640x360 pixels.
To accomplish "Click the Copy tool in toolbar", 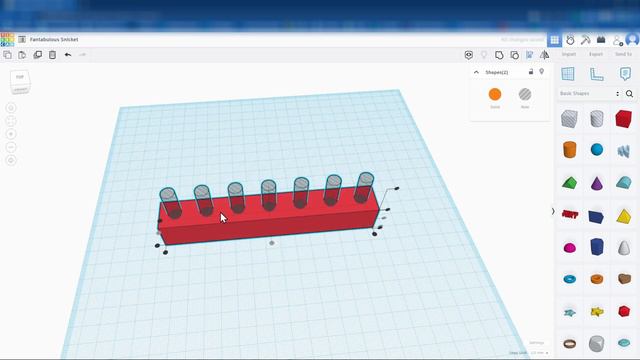I will click(7, 55).
